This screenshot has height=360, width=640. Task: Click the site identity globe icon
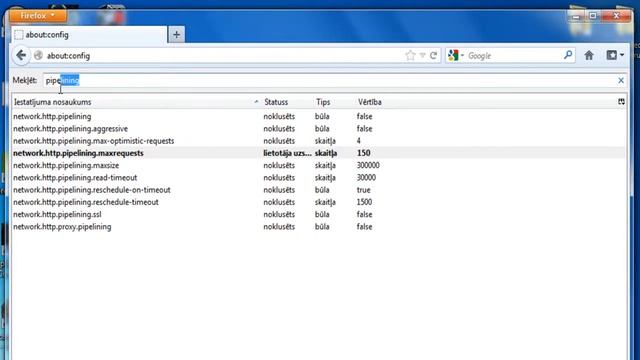[38, 56]
